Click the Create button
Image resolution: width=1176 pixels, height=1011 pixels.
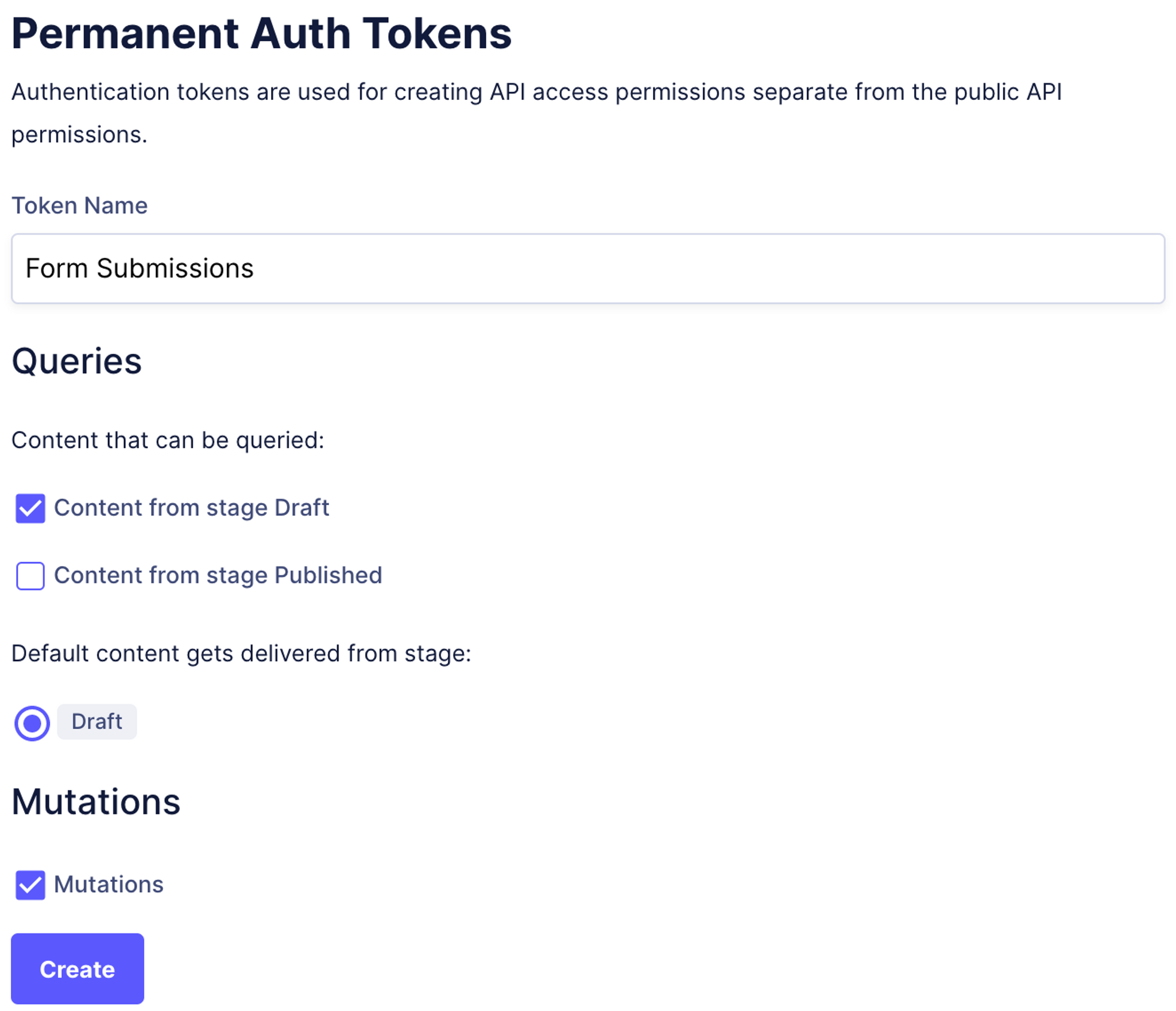point(78,969)
